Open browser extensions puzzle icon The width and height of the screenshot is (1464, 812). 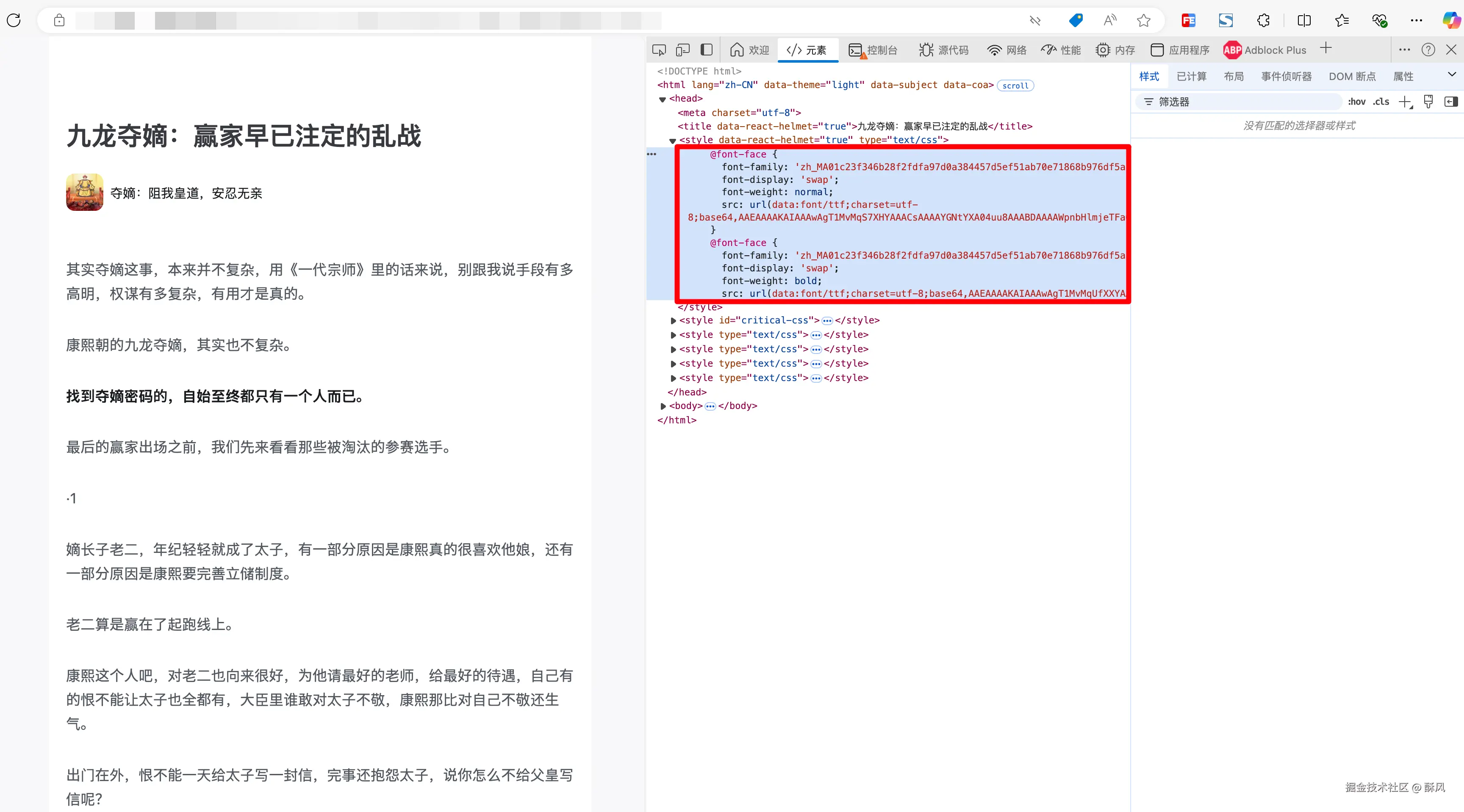click(1263, 20)
